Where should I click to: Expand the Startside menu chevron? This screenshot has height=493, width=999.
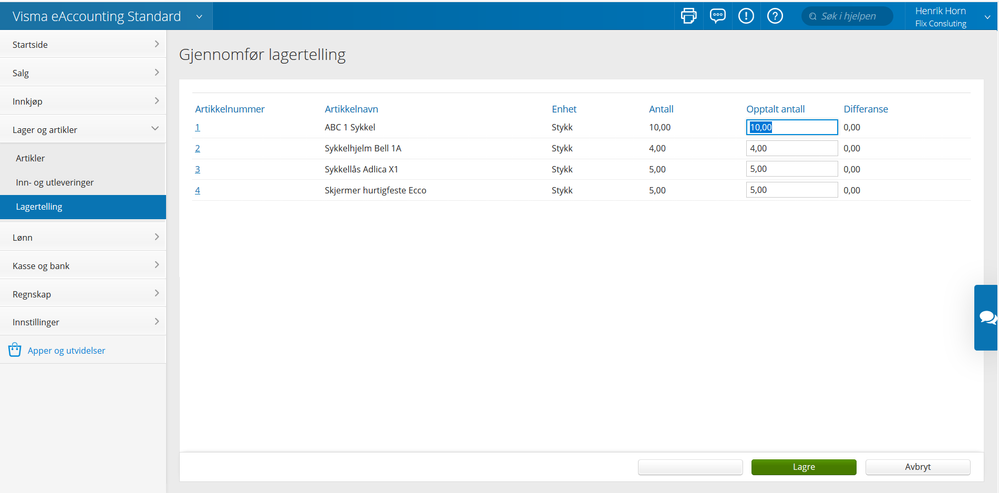[x=157, y=45]
